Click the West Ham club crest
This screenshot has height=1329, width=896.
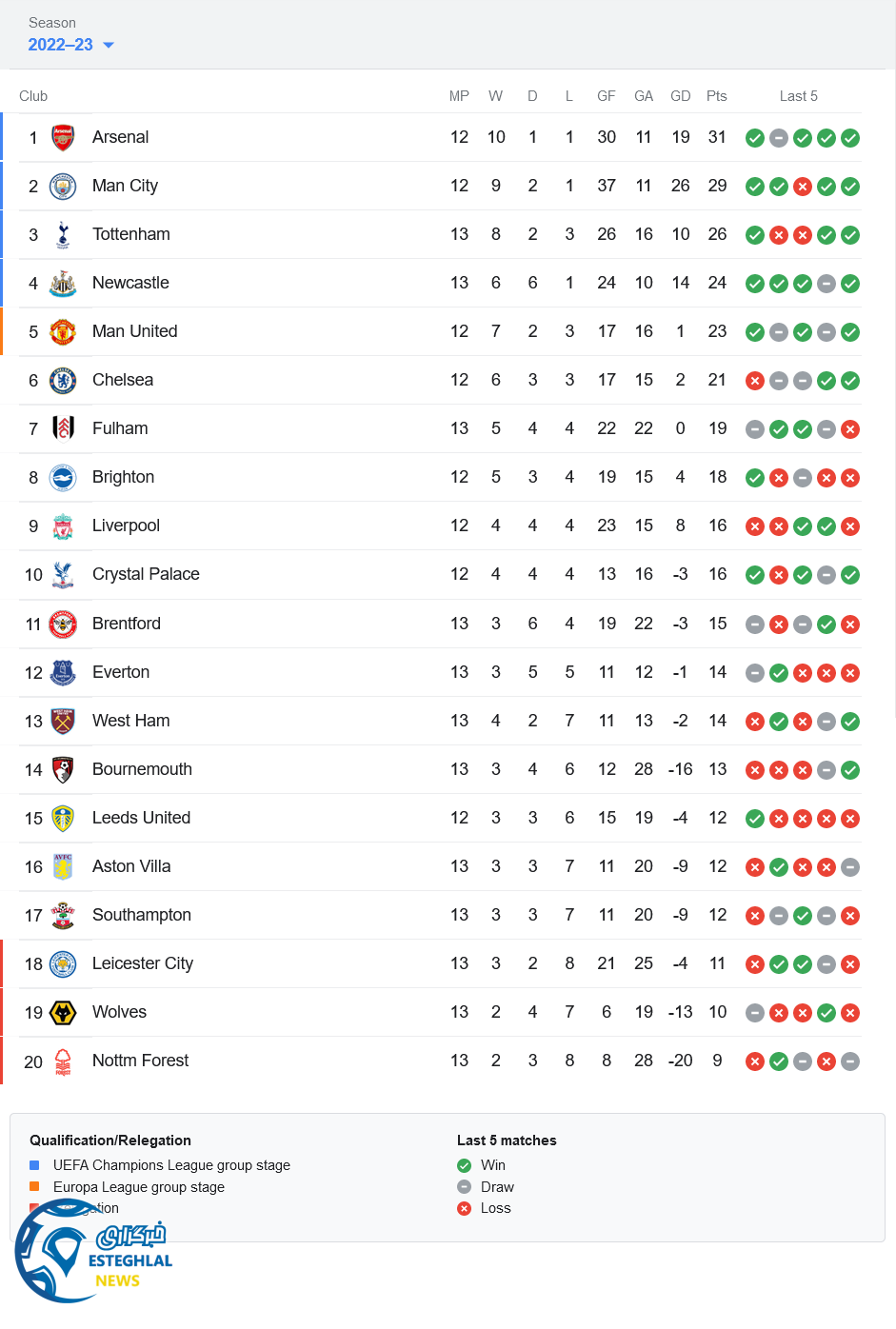pyautogui.click(x=63, y=722)
